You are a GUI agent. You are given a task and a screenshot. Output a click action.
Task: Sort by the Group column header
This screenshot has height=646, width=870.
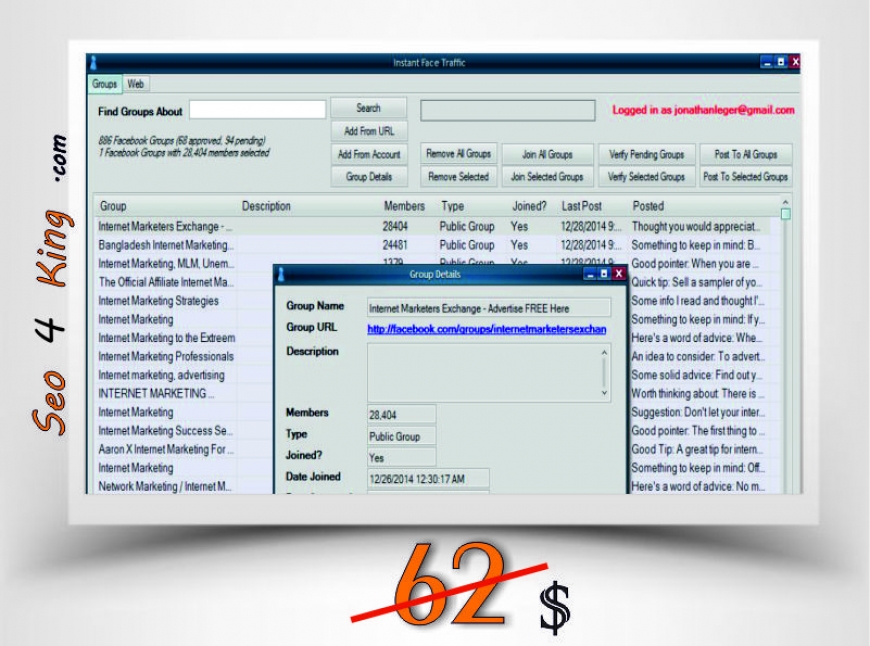click(113, 206)
